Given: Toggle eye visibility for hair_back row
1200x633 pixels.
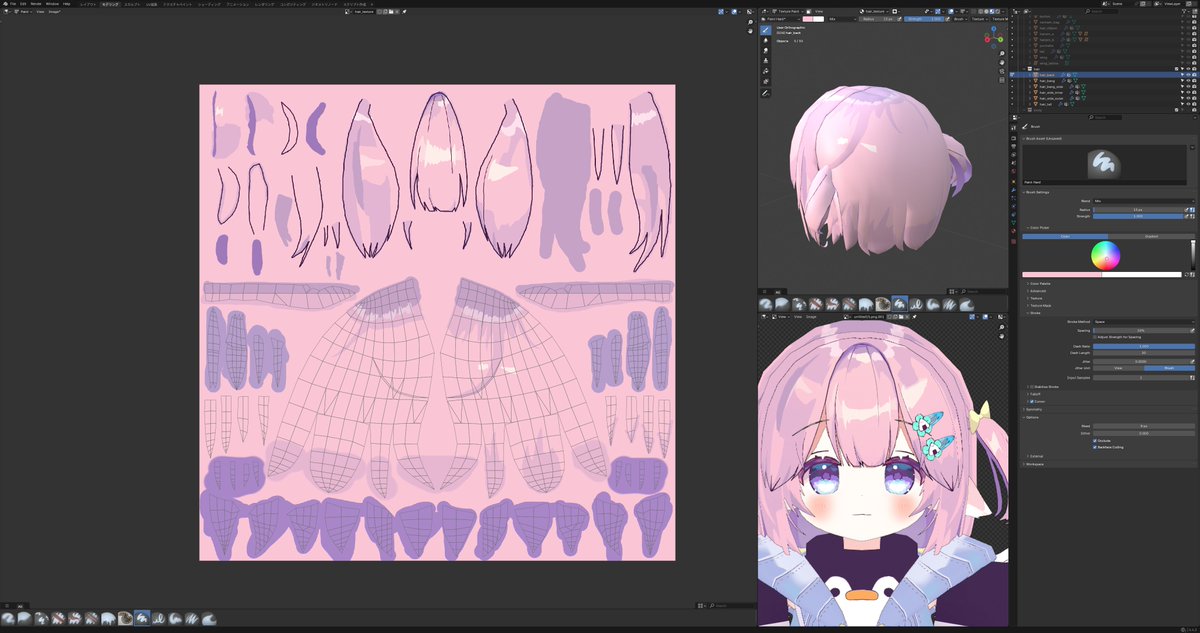Looking at the screenshot, I should coord(1188,74).
